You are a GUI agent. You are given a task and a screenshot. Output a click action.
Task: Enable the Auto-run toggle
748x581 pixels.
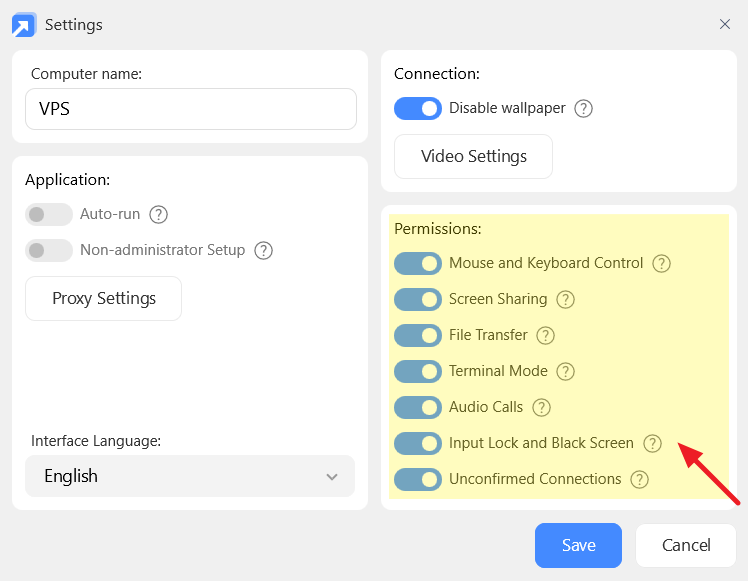[49, 214]
